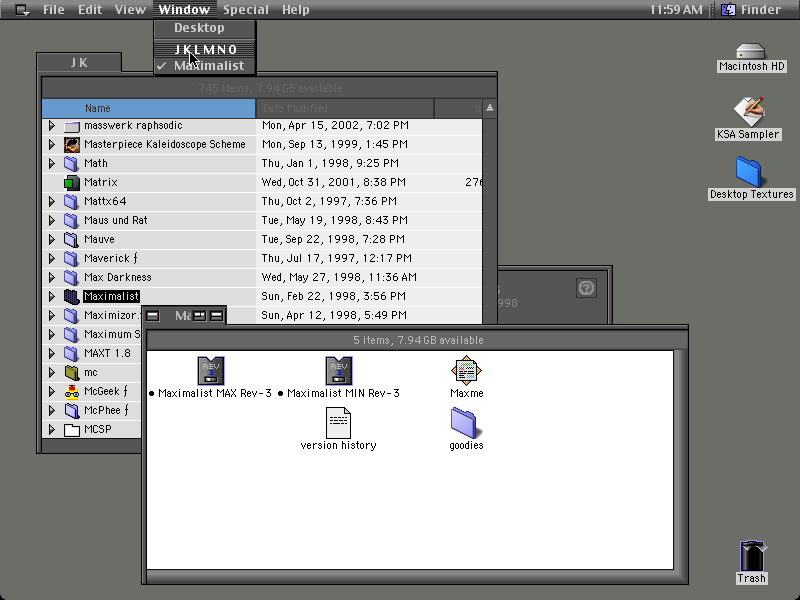The image size is (800, 600).
Task: Select the Maximizor row name text
Action: tap(111, 315)
